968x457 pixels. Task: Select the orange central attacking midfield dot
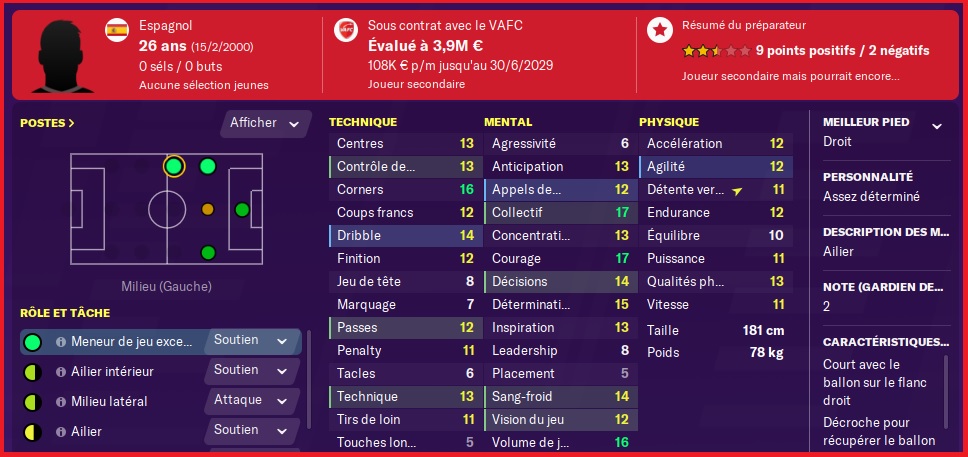click(x=208, y=209)
